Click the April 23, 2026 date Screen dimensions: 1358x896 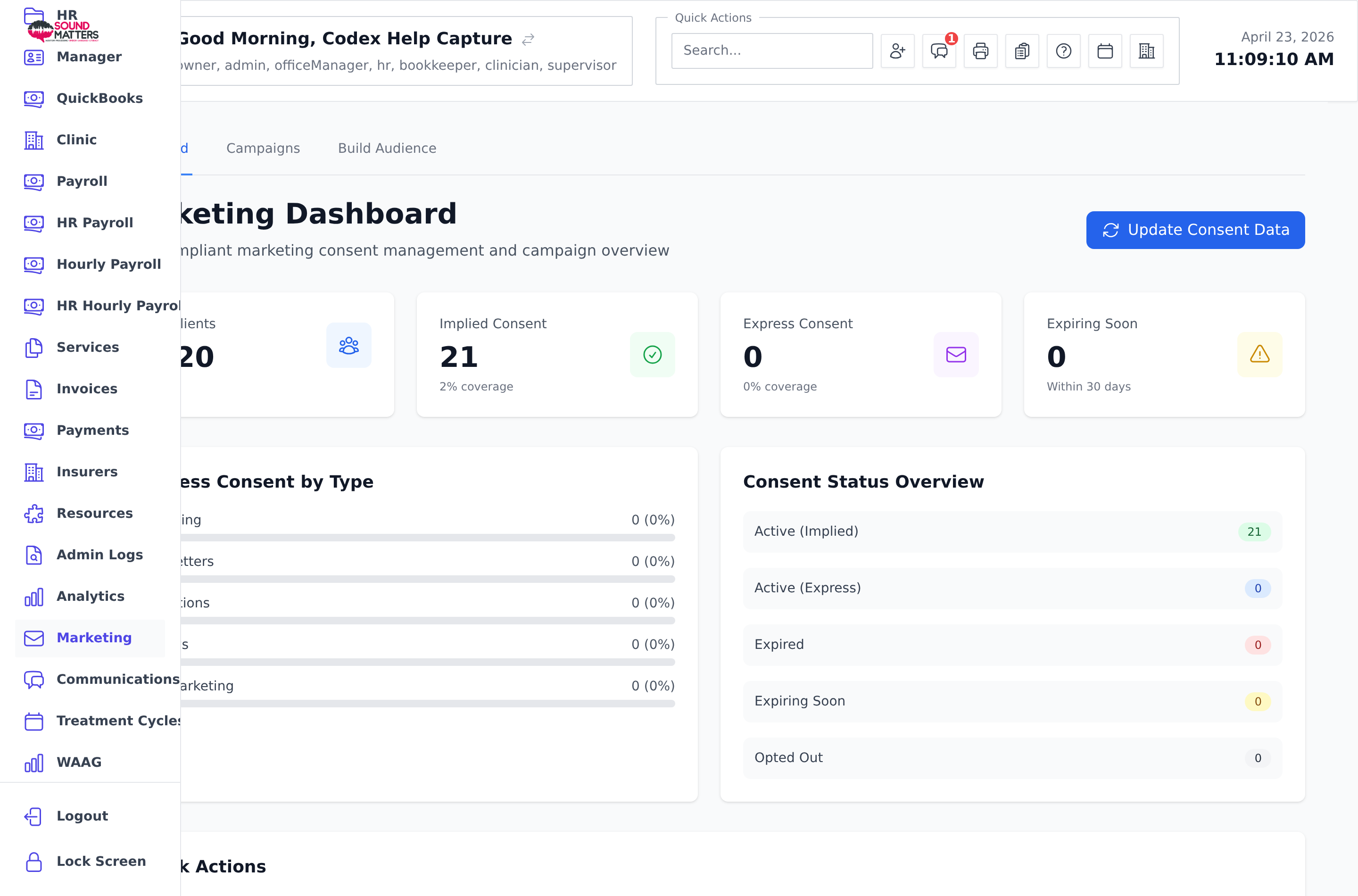tap(1287, 37)
